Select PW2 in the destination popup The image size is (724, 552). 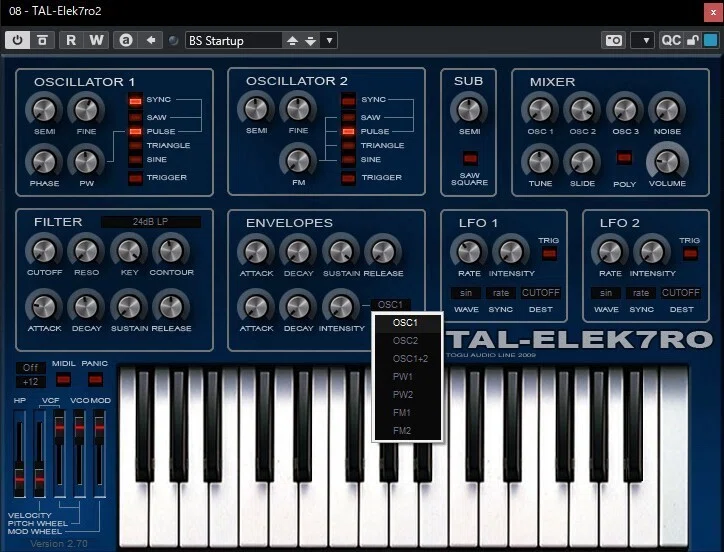[407, 395]
